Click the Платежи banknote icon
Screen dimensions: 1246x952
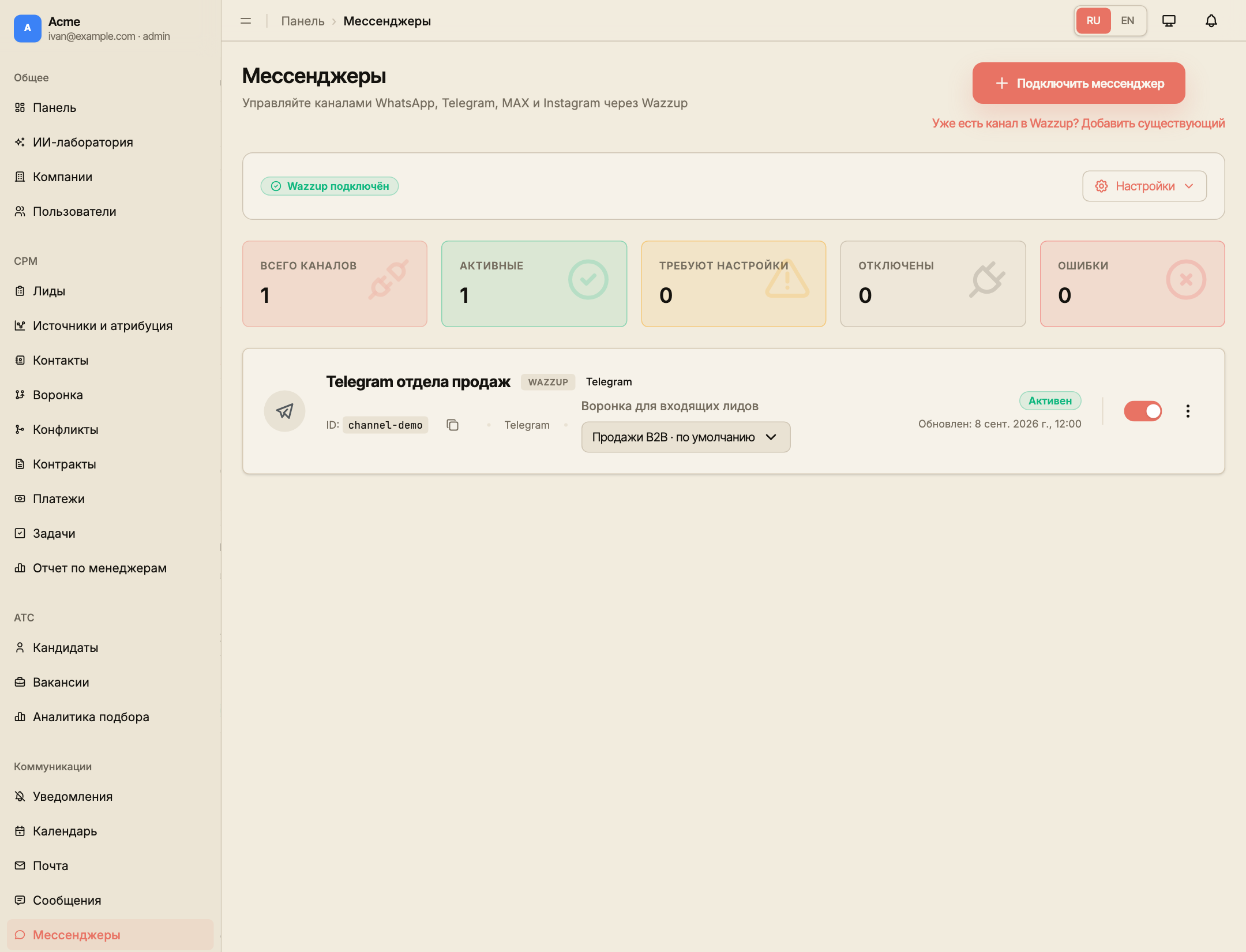point(20,499)
